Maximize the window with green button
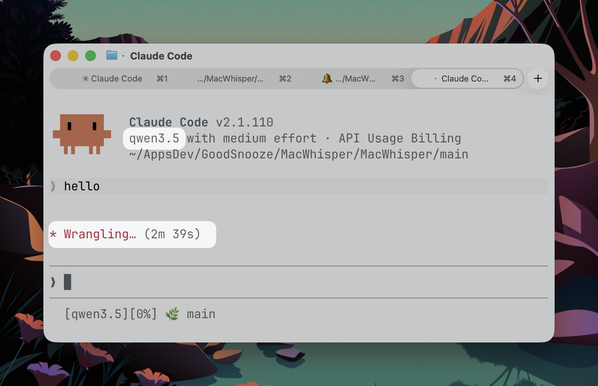 [x=90, y=56]
